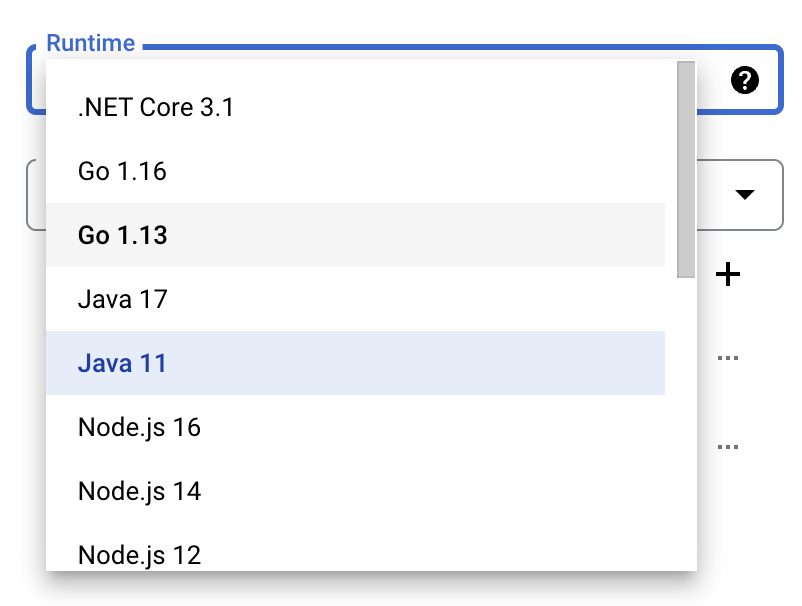The height and width of the screenshot is (606, 802).
Task: Select the Java 11 runtime option
Action: pyautogui.click(x=122, y=363)
